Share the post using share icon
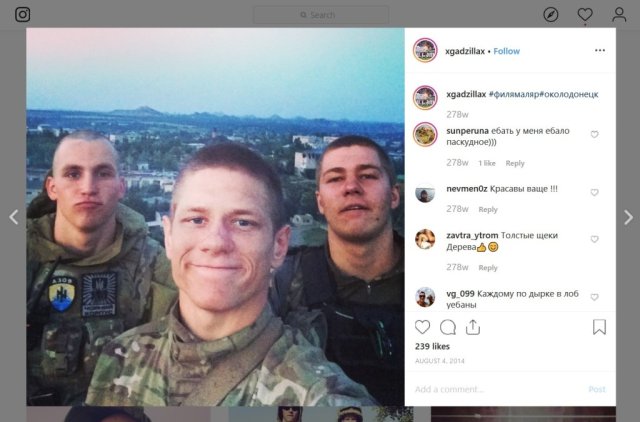Viewport: 640px width, 422px height. 473,327
